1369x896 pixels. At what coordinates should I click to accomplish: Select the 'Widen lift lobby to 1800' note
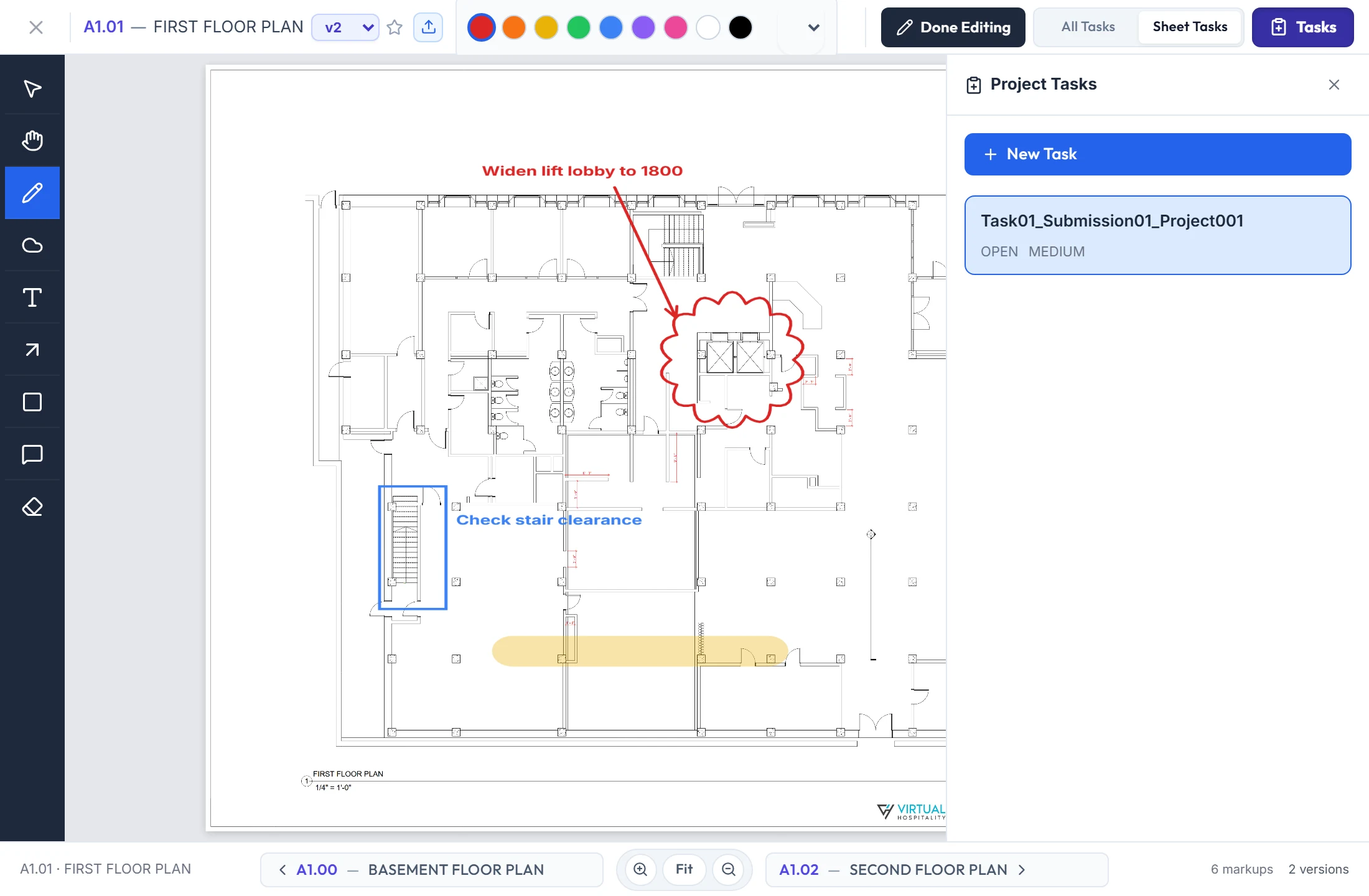click(582, 170)
